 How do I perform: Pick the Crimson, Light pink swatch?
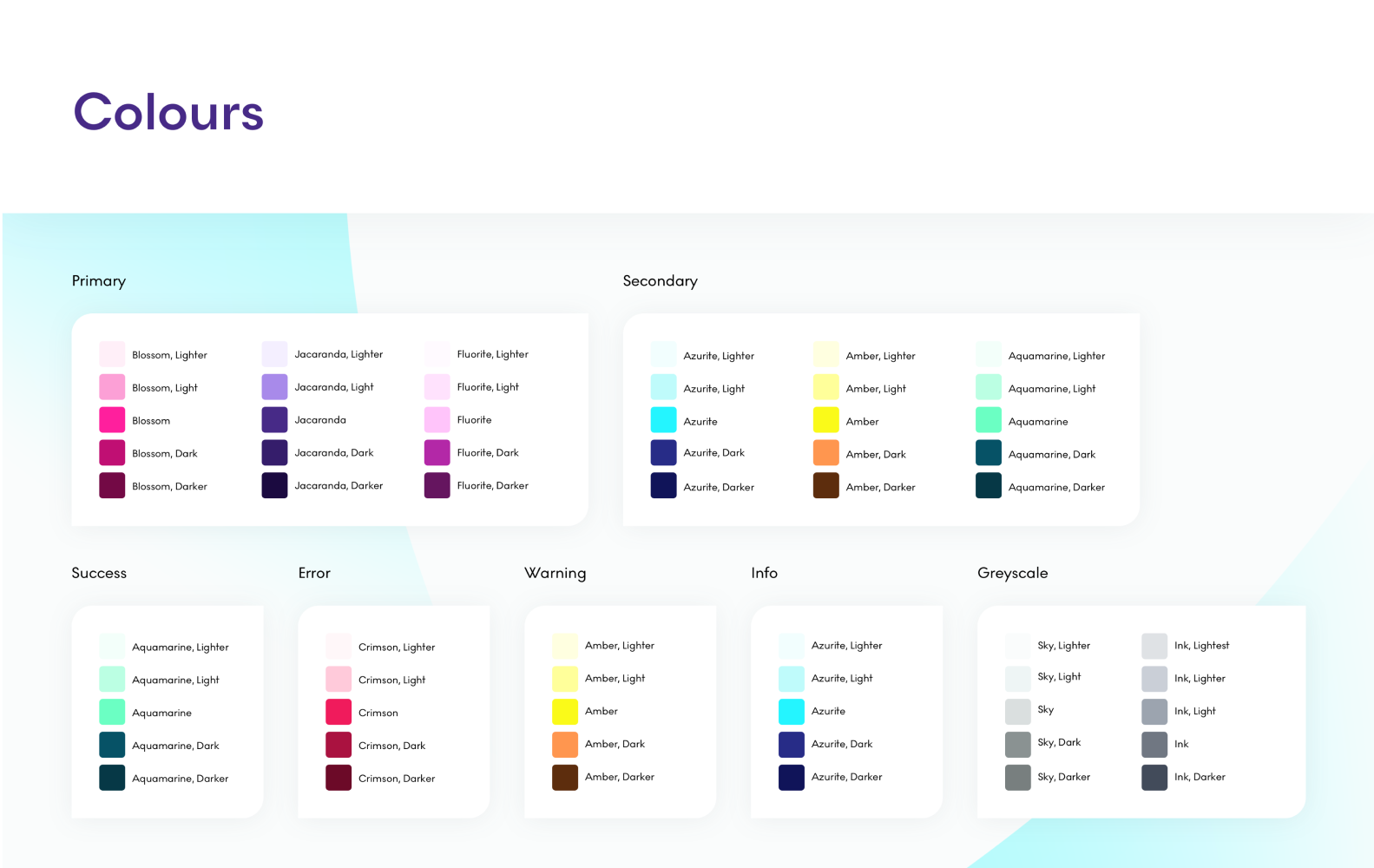(339, 679)
